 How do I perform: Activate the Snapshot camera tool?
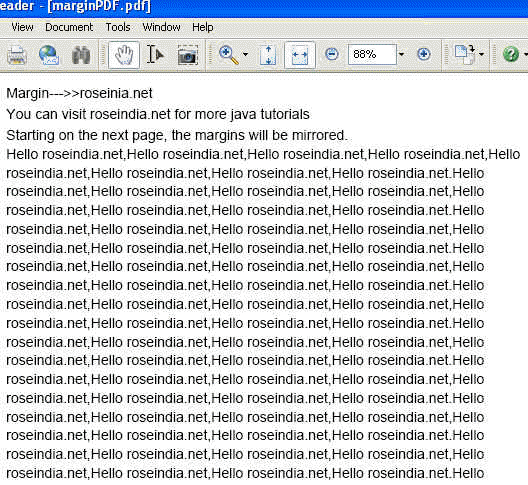coord(188,55)
